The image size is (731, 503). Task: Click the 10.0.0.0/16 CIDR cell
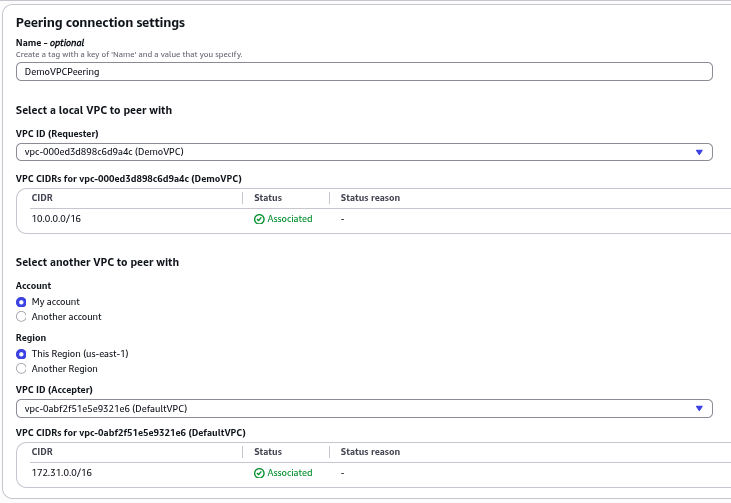pyautogui.click(x=56, y=219)
